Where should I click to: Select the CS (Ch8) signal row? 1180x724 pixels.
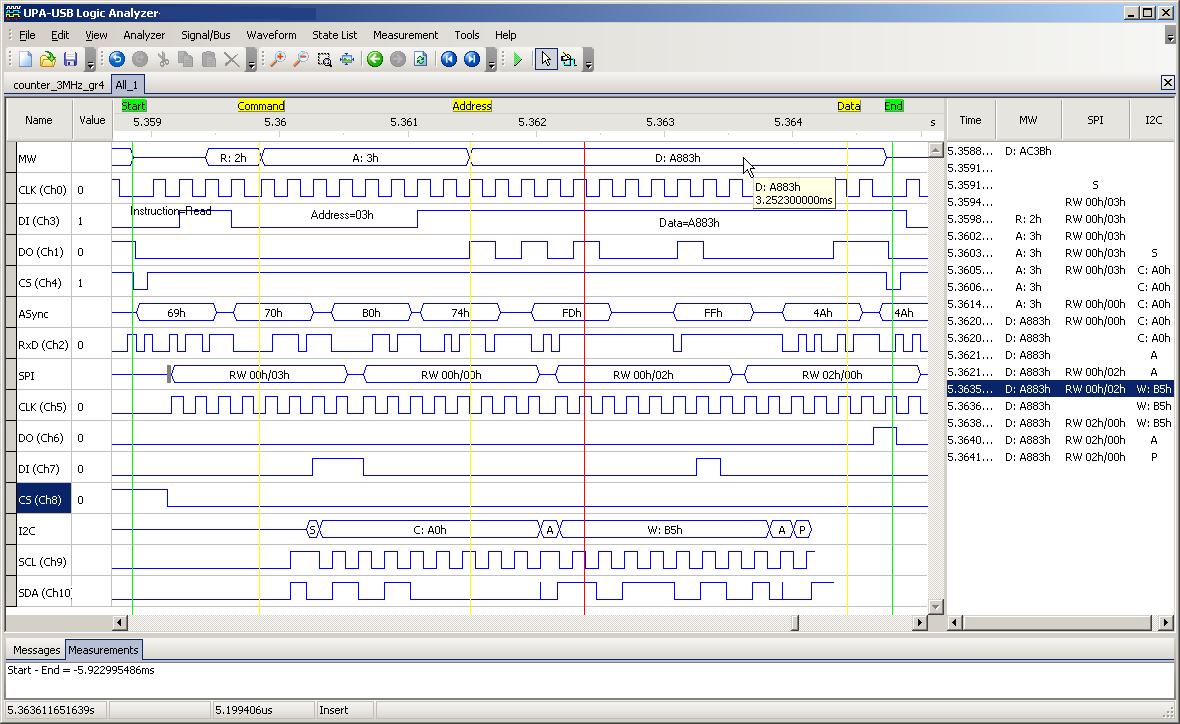[x=44, y=500]
